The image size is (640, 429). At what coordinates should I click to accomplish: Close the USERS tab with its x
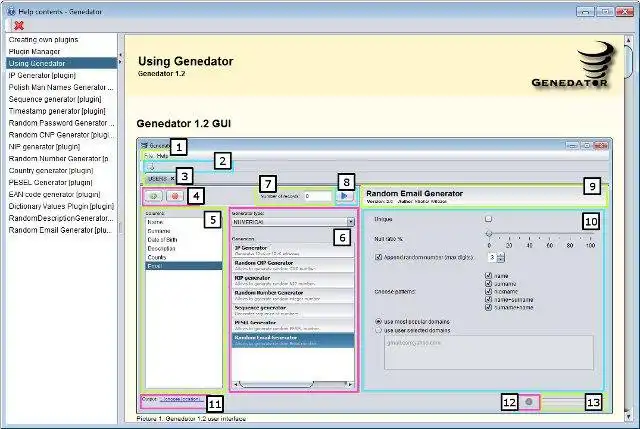click(x=172, y=179)
